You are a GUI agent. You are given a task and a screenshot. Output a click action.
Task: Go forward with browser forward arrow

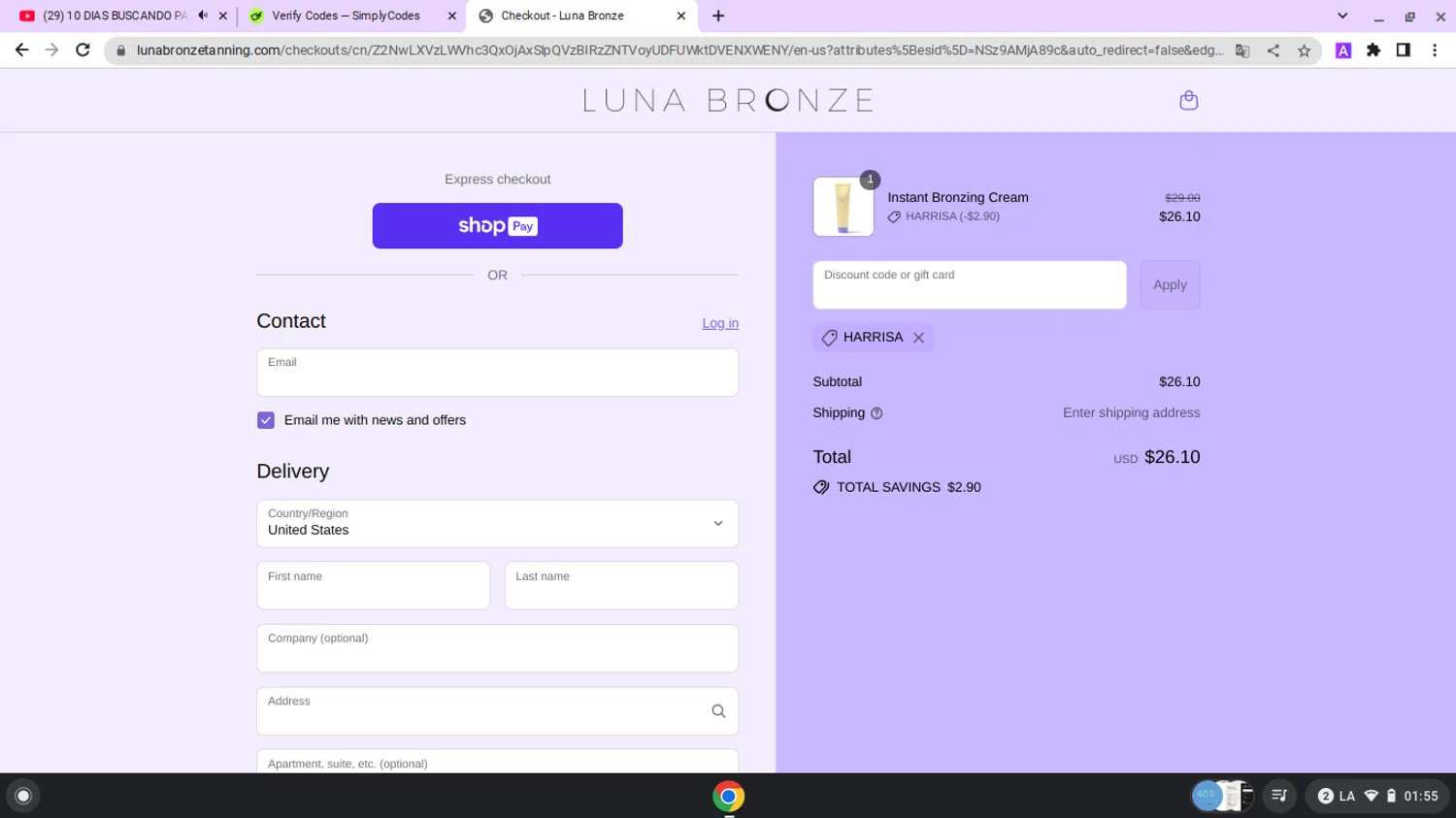(x=51, y=50)
